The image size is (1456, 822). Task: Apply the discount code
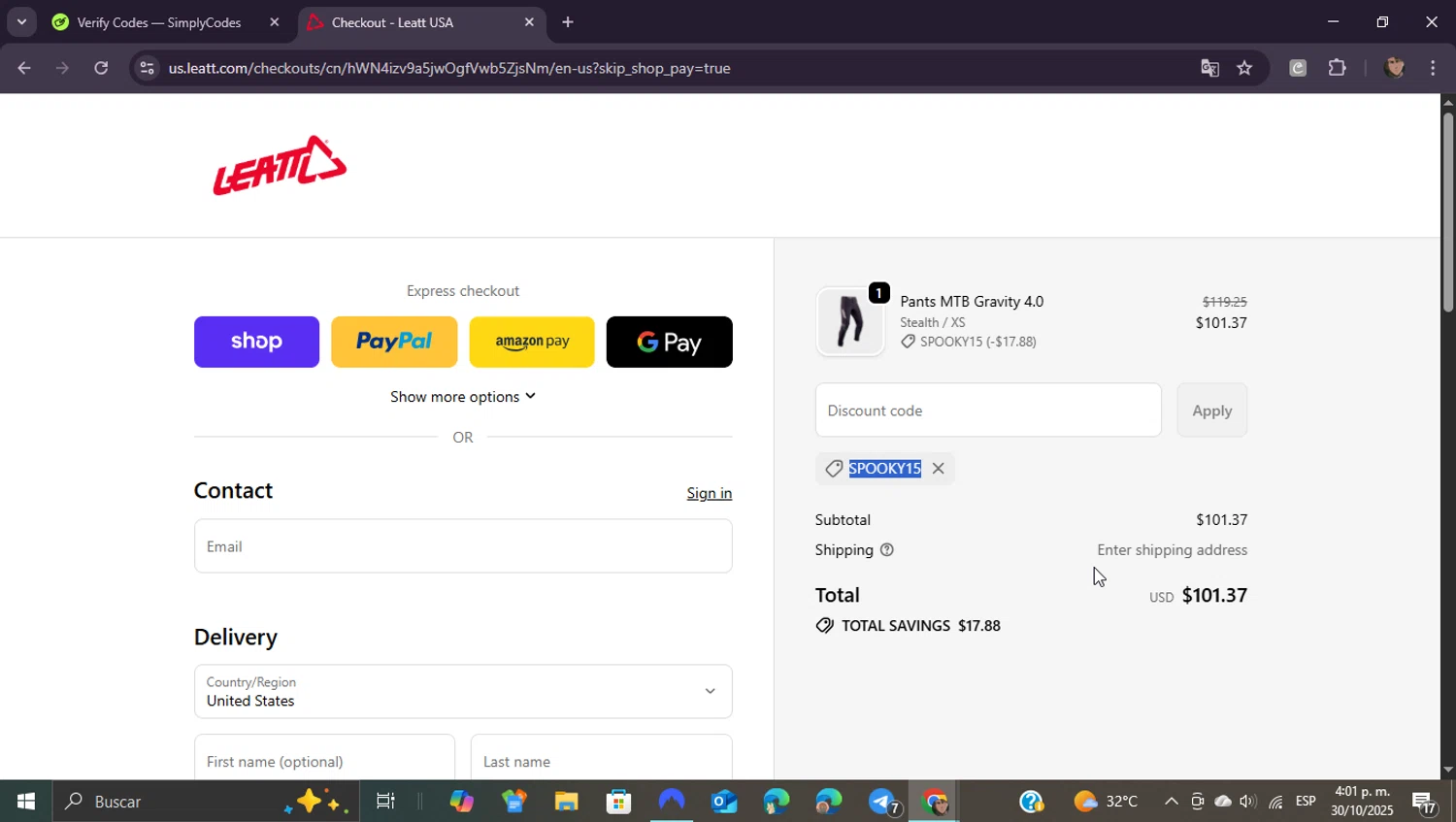[1212, 411]
